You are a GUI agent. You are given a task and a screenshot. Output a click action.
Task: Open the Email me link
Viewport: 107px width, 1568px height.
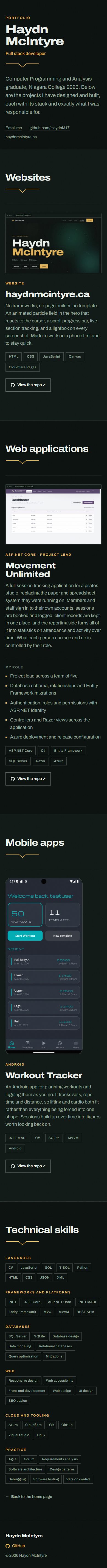click(13, 128)
